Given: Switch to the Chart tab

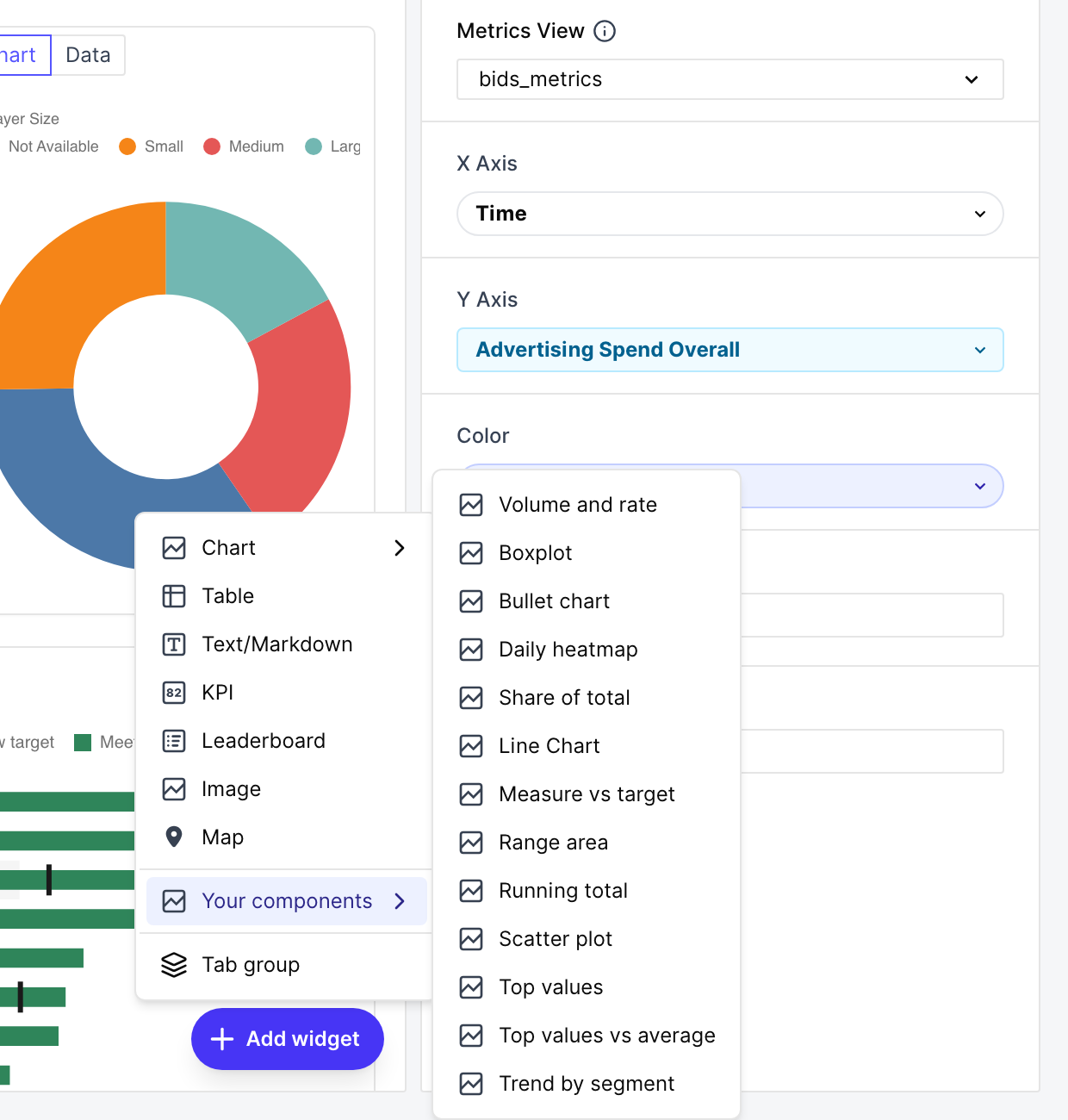Looking at the screenshot, I should tap(23, 55).
